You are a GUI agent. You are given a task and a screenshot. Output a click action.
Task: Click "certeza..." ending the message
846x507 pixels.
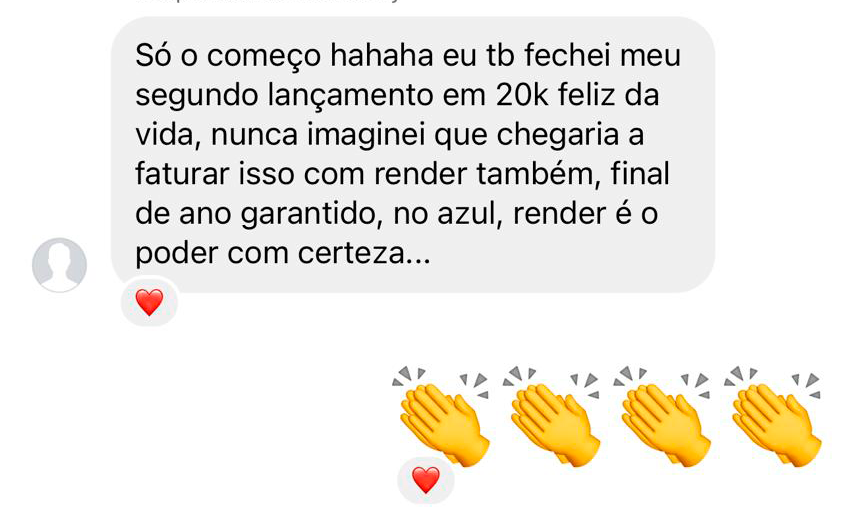click(x=364, y=254)
